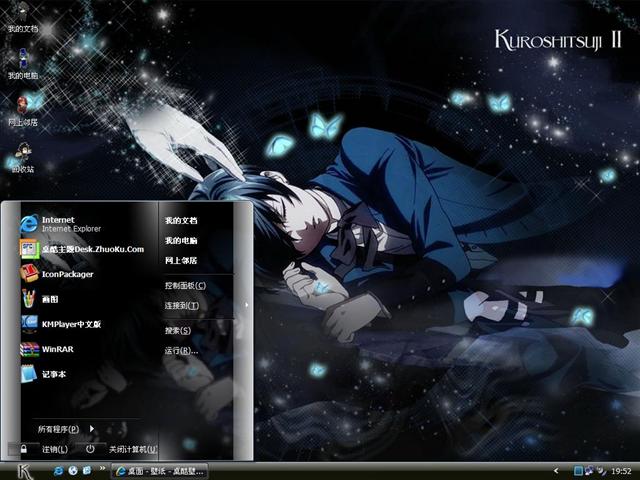This screenshot has width=640, height=480.
Task: Click Internet Explorer quick launch icon
Action: (x=58, y=471)
